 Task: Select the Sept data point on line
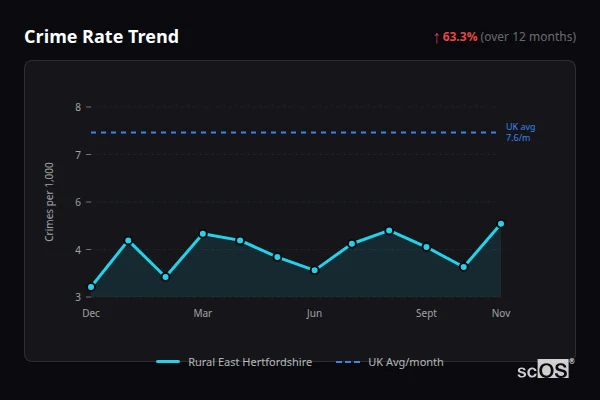tap(426, 247)
